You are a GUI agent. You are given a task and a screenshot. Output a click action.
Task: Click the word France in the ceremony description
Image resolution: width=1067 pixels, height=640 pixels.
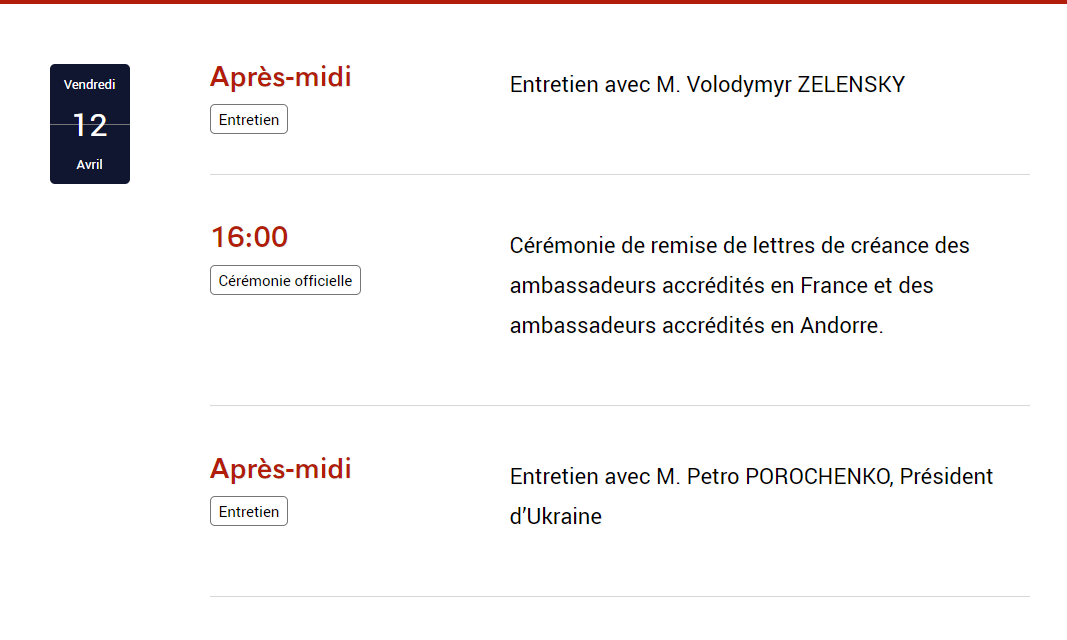click(834, 286)
